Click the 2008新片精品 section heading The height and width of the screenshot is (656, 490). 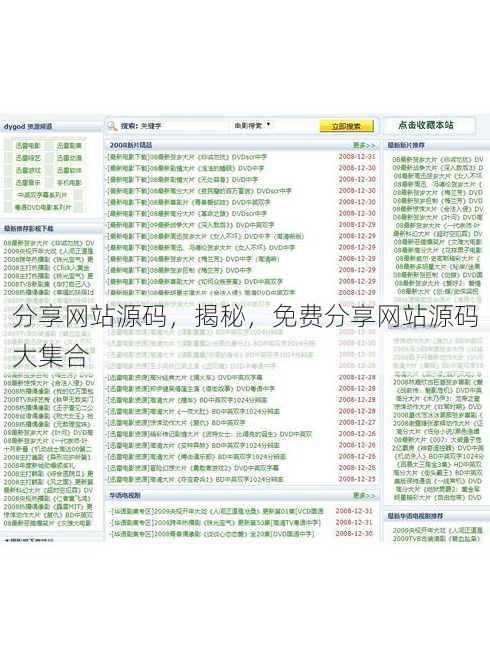click(x=131, y=145)
